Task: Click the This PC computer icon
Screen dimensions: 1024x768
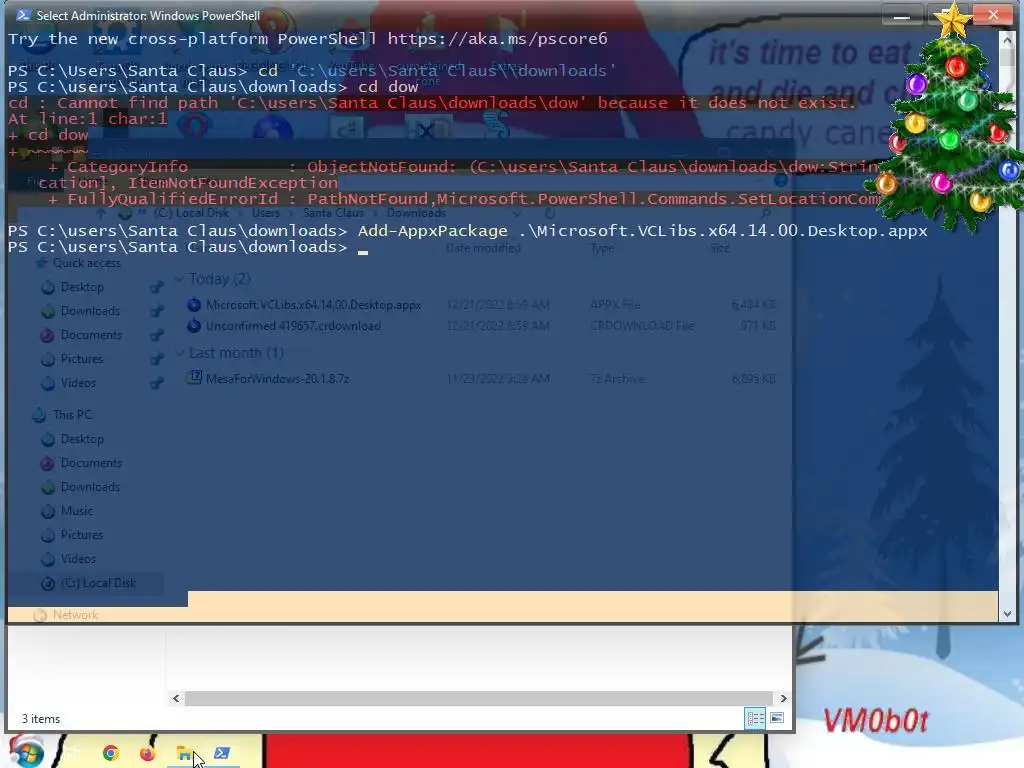Action: pos(40,415)
